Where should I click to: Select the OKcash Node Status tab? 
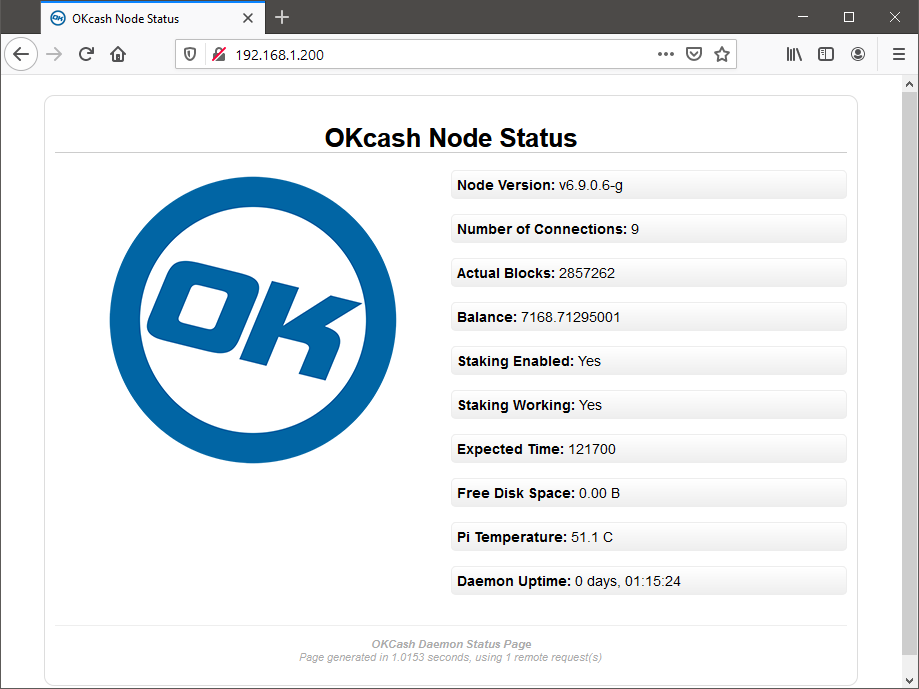point(152,18)
